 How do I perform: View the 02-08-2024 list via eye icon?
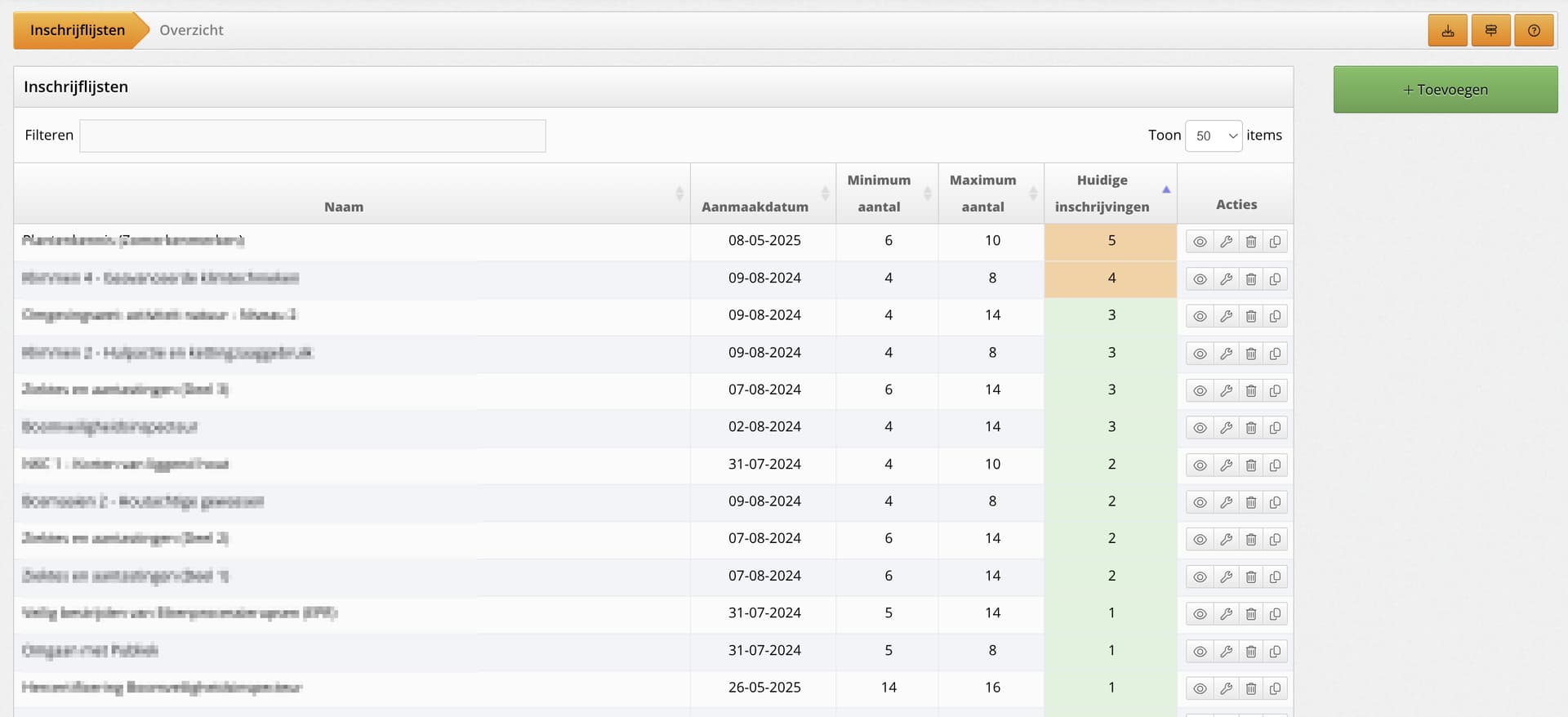coord(1200,428)
